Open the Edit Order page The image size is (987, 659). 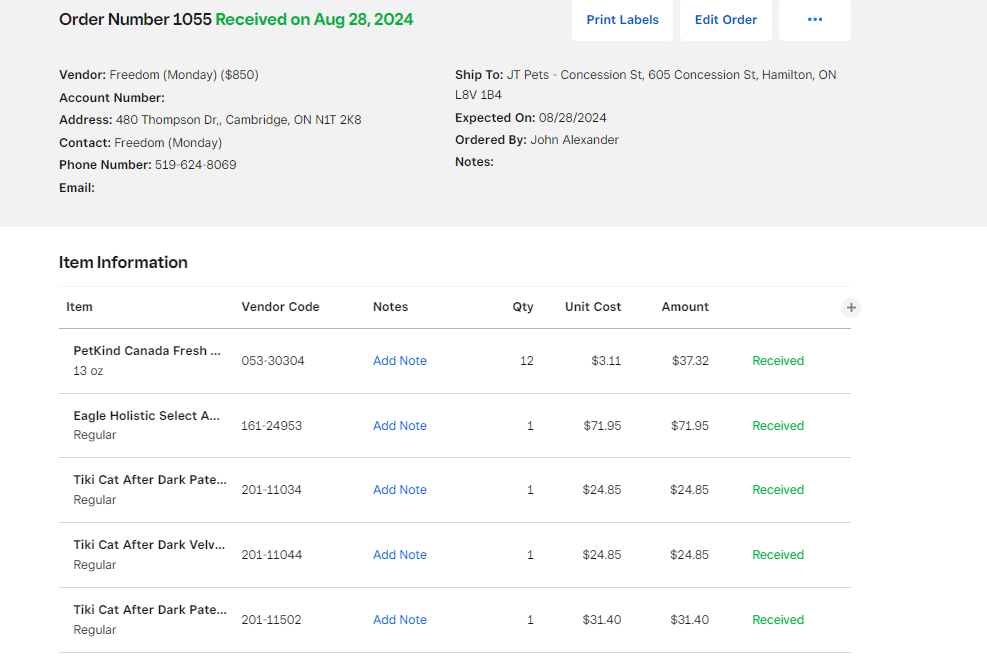click(x=725, y=20)
